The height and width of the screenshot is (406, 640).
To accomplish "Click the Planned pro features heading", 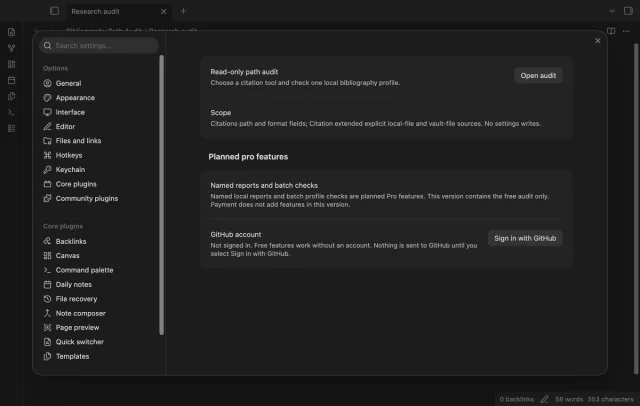I will pos(248,157).
